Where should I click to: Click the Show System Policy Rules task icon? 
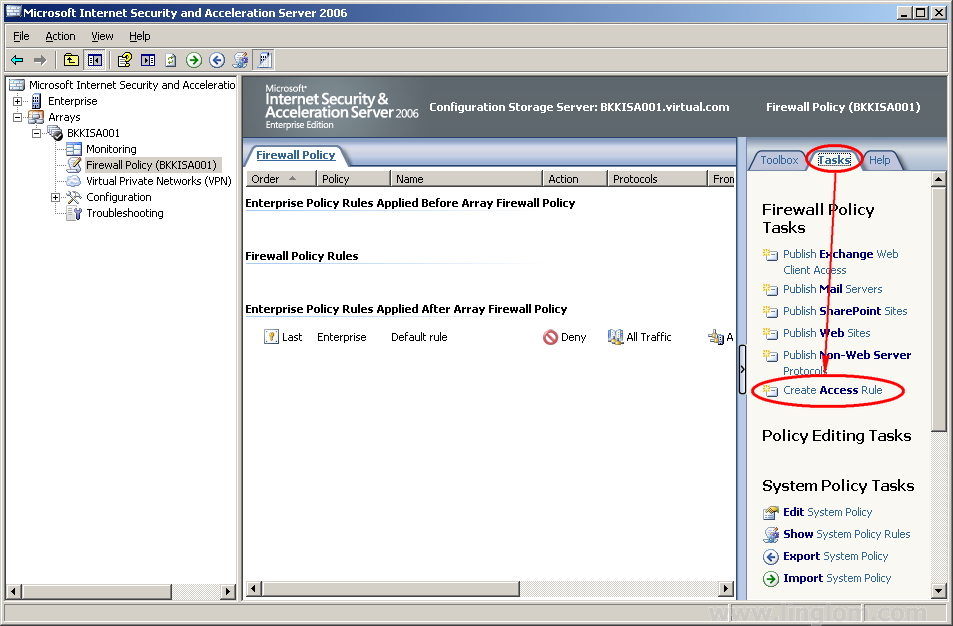point(771,534)
